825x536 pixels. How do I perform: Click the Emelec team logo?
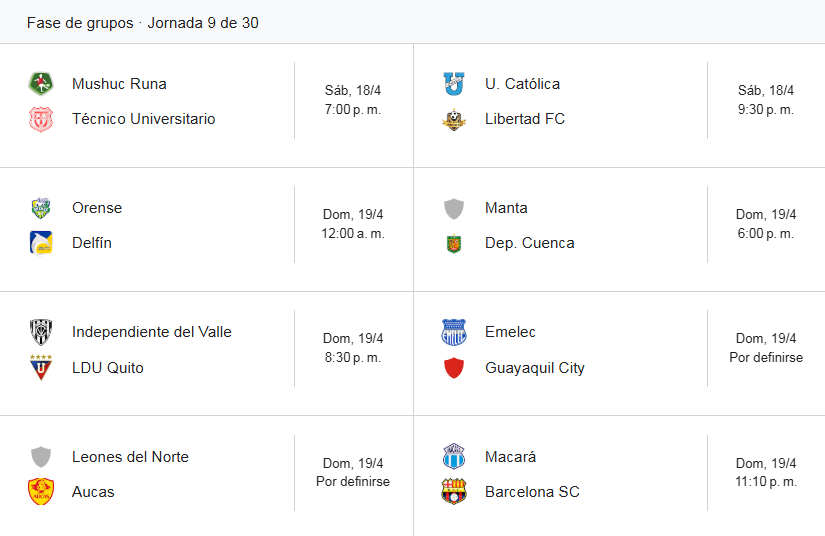(454, 332)
